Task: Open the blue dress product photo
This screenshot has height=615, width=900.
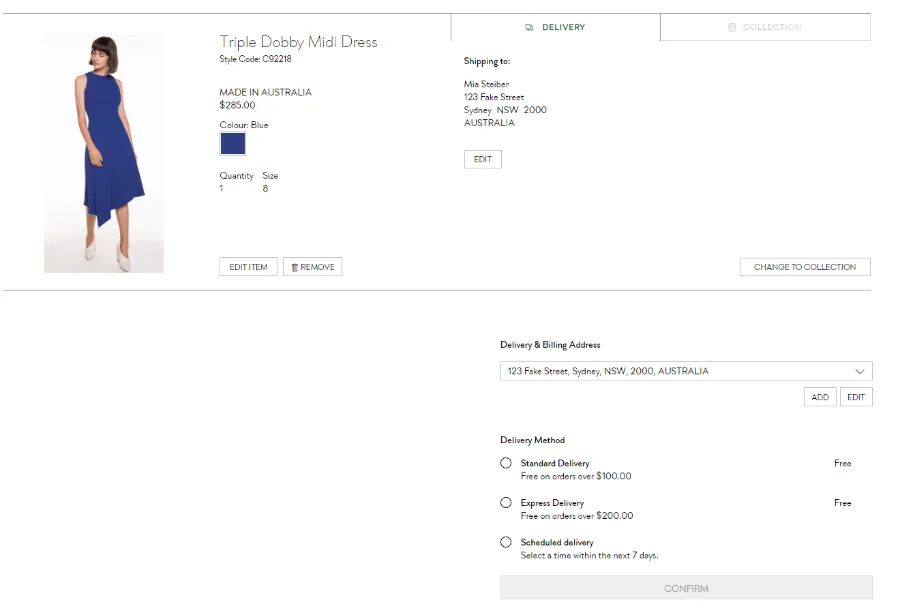Action: click(104, 153)
